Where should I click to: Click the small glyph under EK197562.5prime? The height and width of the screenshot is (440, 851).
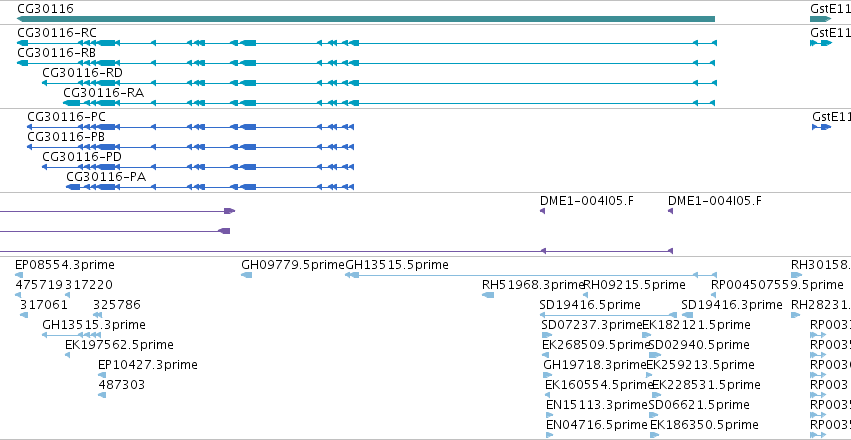coord(67,355)
